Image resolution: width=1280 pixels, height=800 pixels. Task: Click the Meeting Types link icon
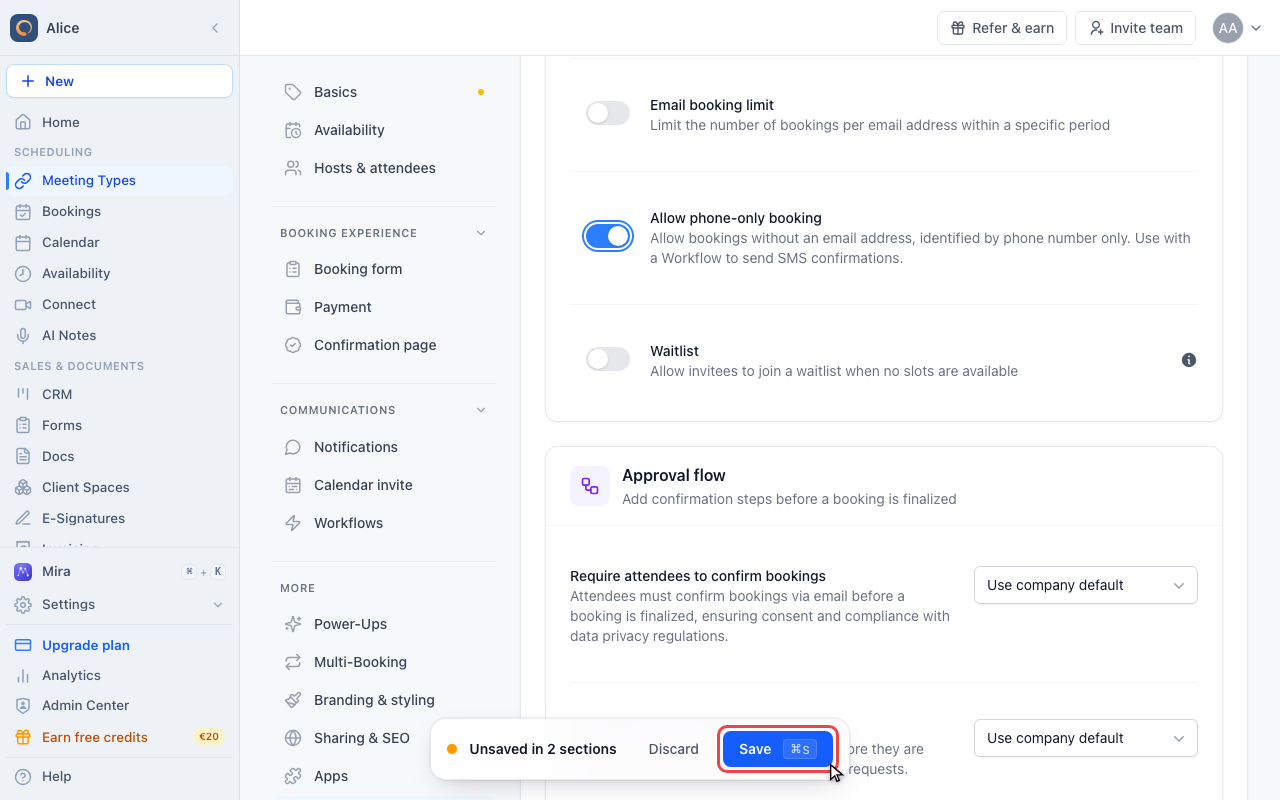click(23, 180)
